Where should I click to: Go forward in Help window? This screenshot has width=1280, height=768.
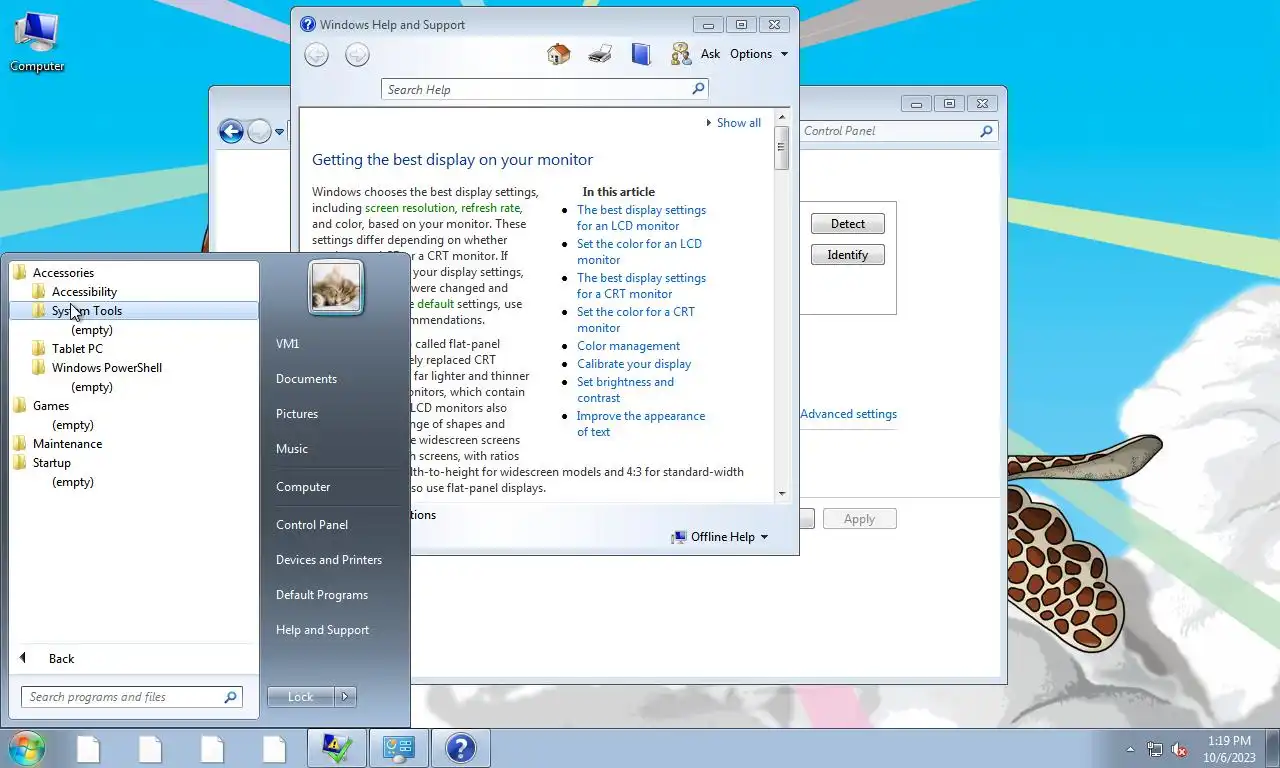[x=357, y=55]
